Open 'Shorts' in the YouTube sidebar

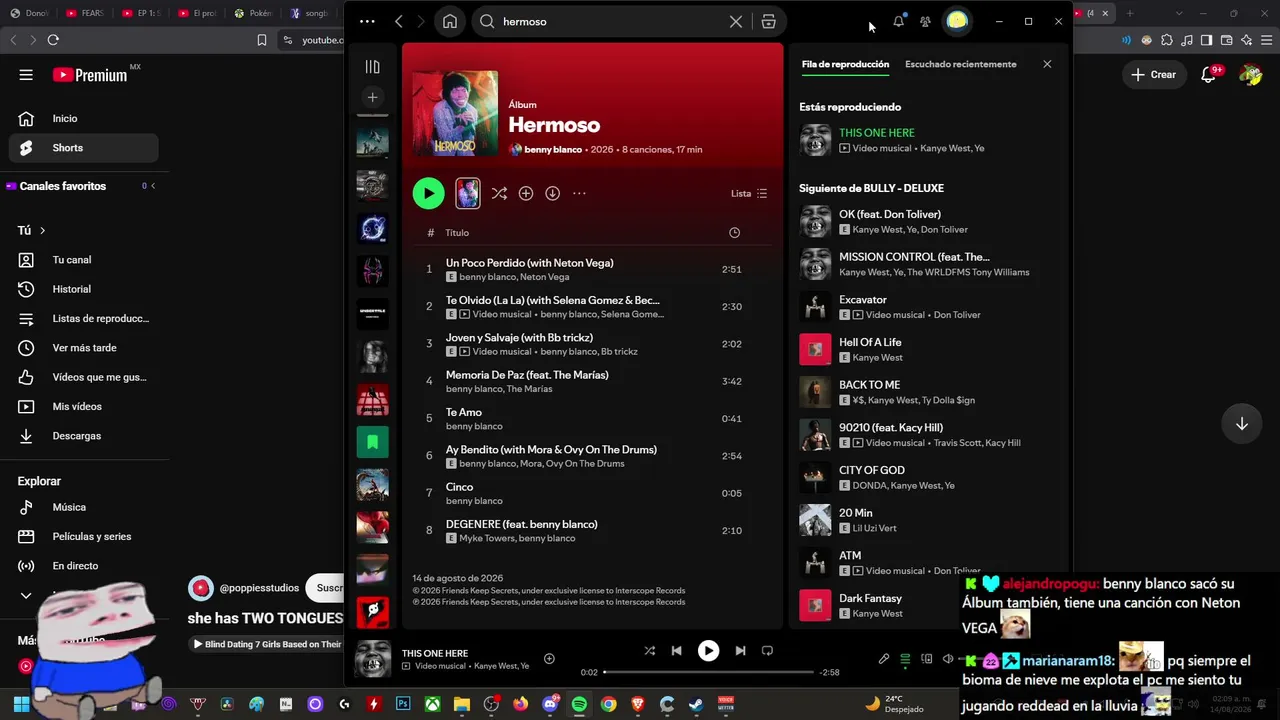[84, 148]
